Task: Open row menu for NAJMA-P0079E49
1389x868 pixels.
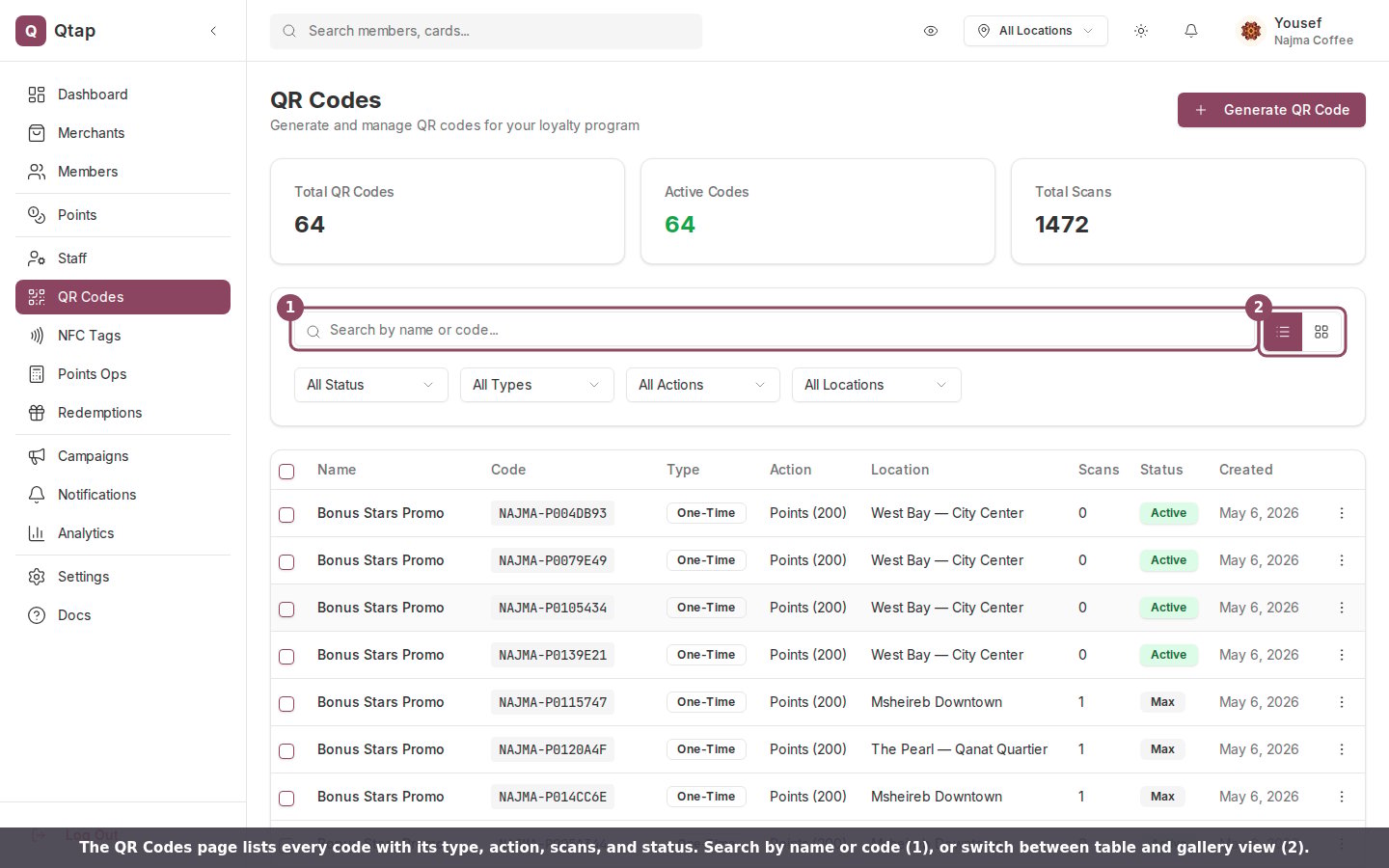Action: [1342, 560]
